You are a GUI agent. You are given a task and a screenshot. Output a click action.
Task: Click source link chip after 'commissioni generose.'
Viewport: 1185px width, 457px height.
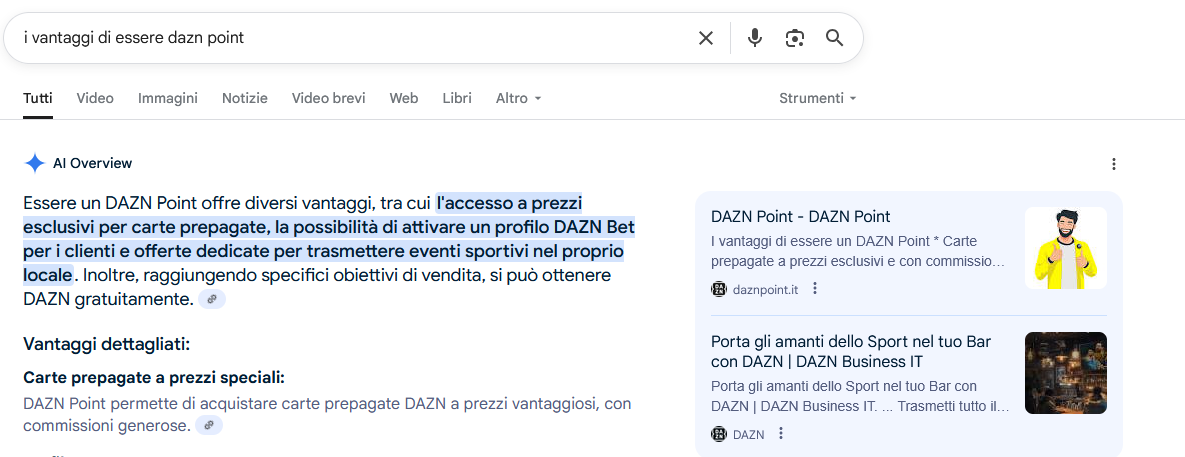pos(209,425)
